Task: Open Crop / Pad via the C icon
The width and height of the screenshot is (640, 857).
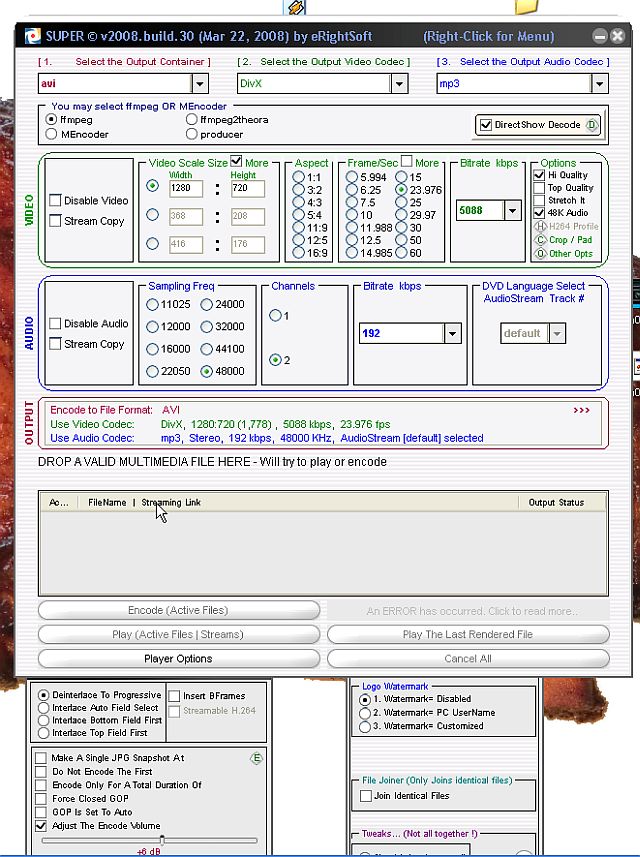Action: tap(540, 240)
